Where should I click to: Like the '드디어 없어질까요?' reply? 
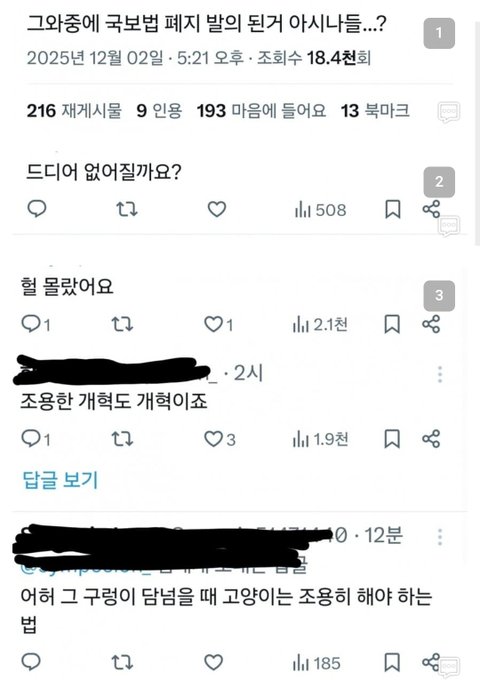pyautogui.click(x=217, y=209)
